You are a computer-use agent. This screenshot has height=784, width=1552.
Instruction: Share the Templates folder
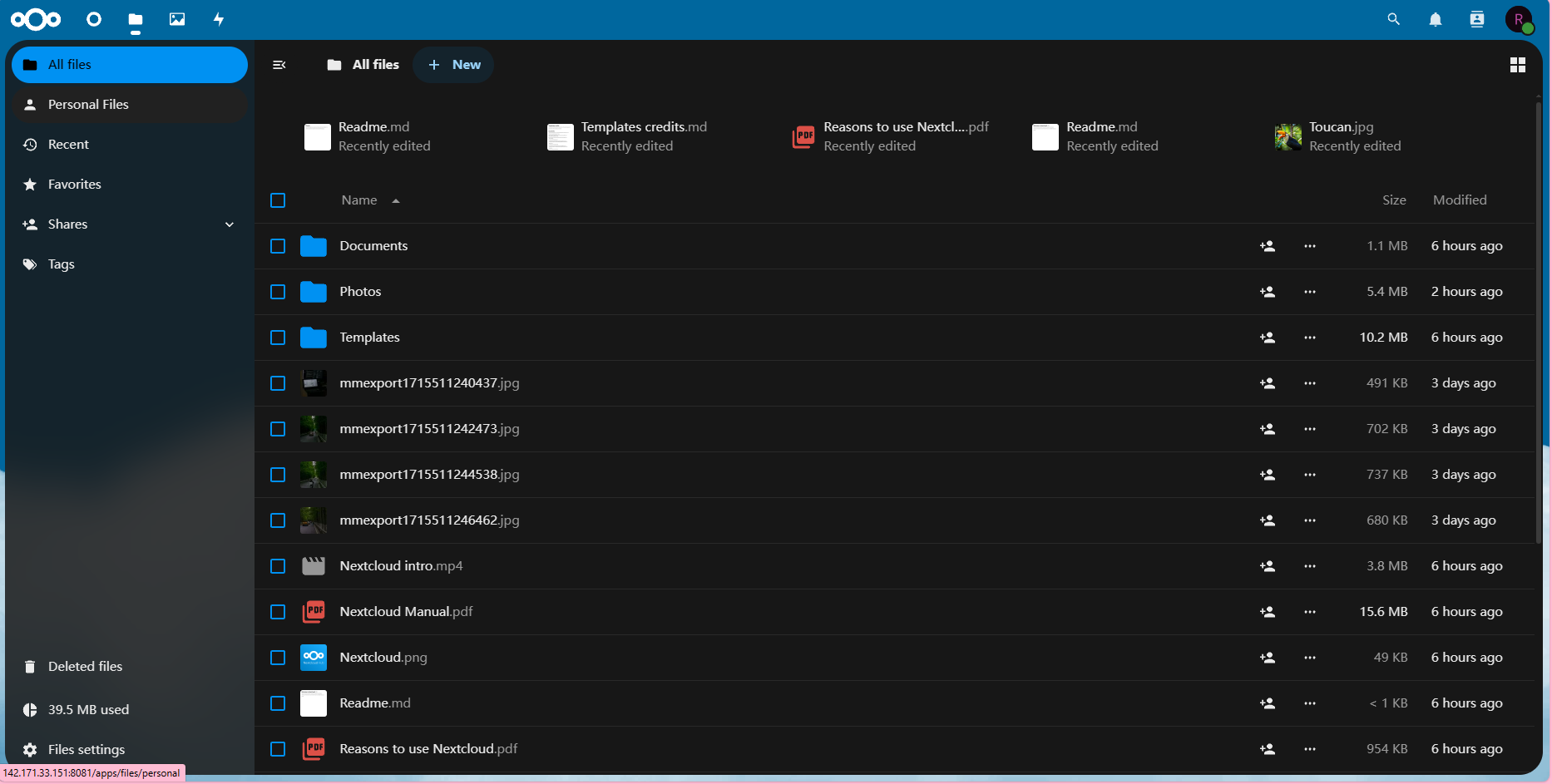[1268, 338]
